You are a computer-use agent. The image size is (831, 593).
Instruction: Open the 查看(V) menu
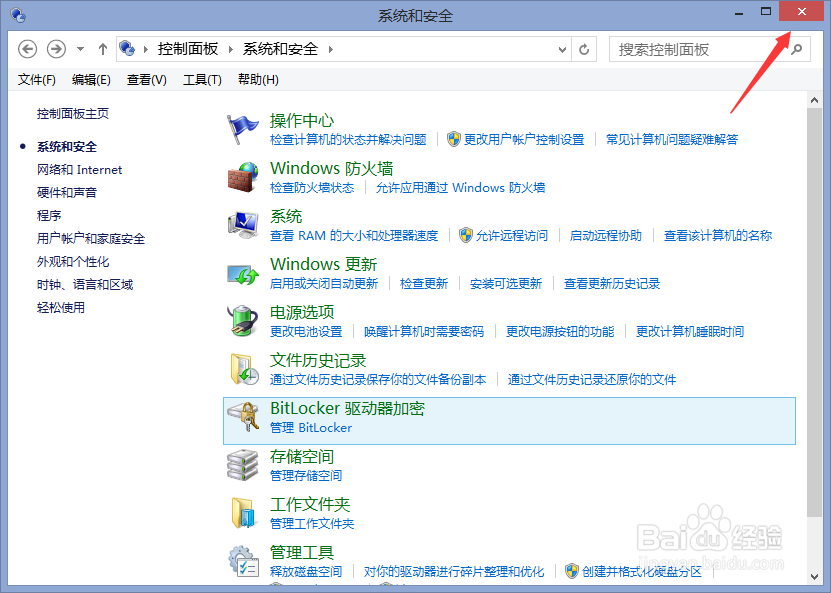(147, 79)
